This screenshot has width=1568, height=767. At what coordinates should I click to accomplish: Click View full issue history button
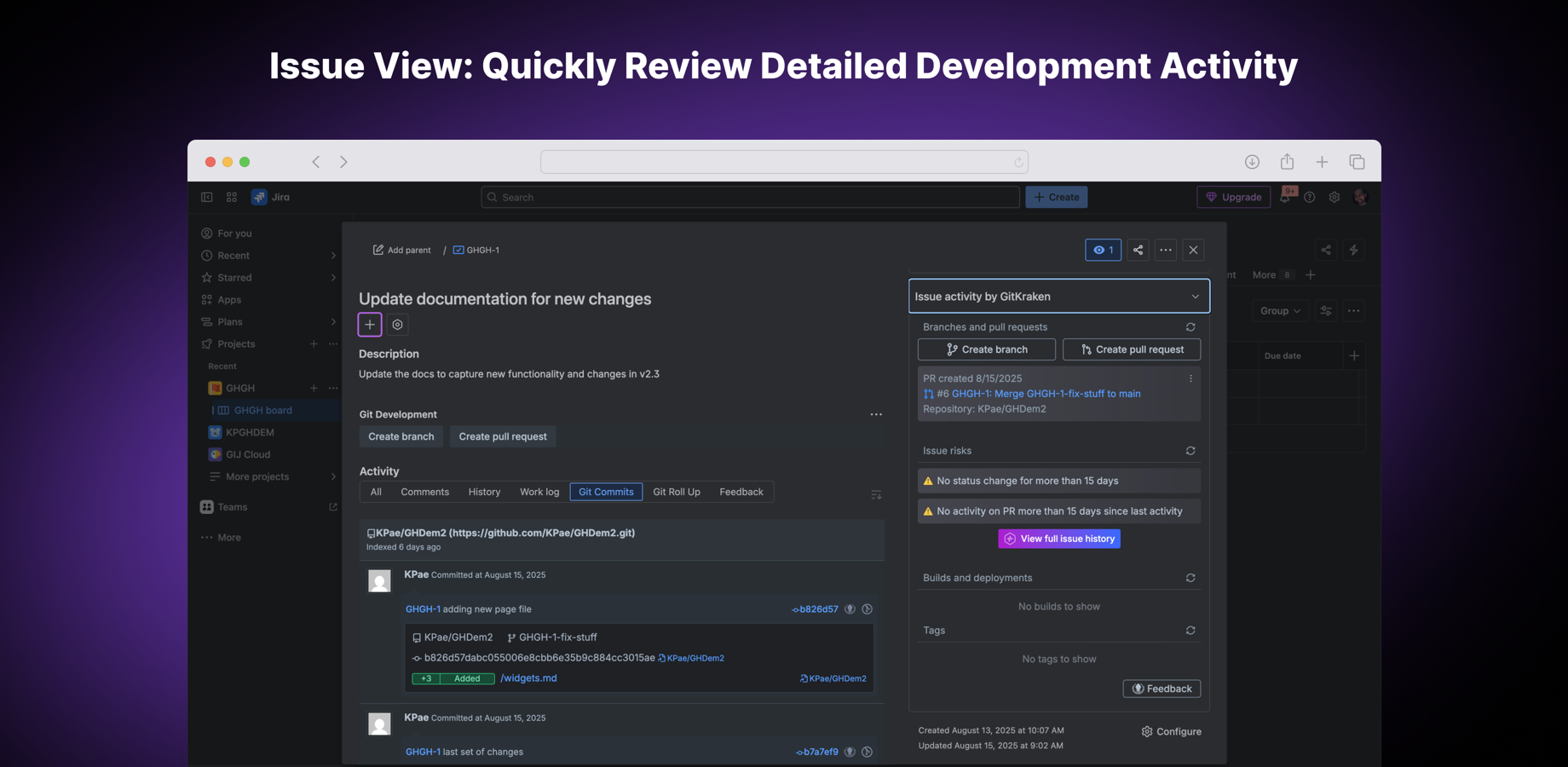[x=1059, y=539]
